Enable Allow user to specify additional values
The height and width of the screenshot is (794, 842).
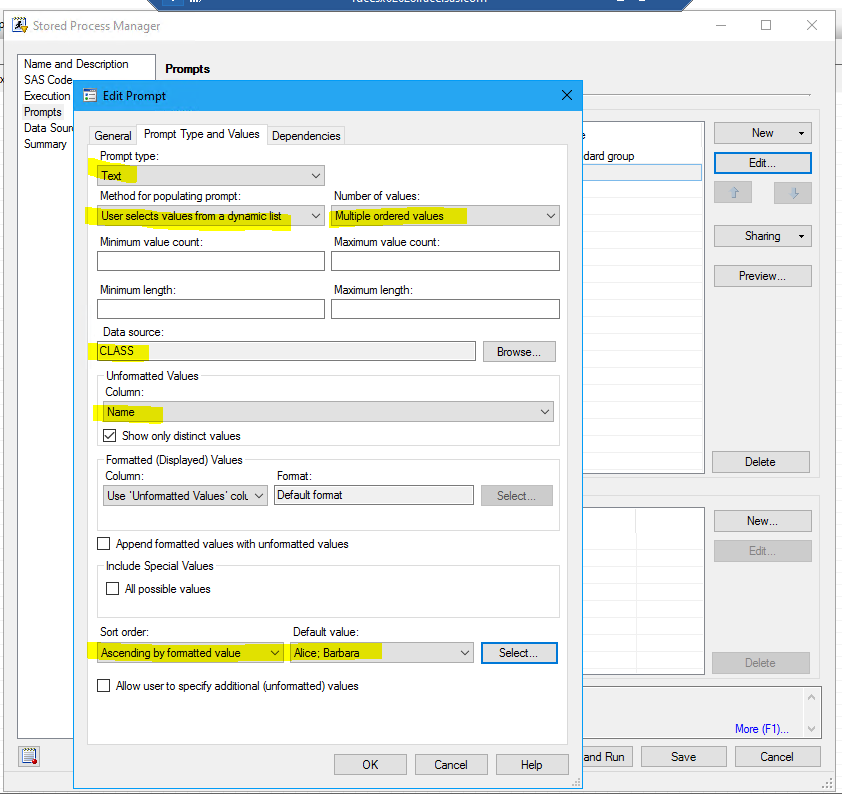click(x=104, y=686)
